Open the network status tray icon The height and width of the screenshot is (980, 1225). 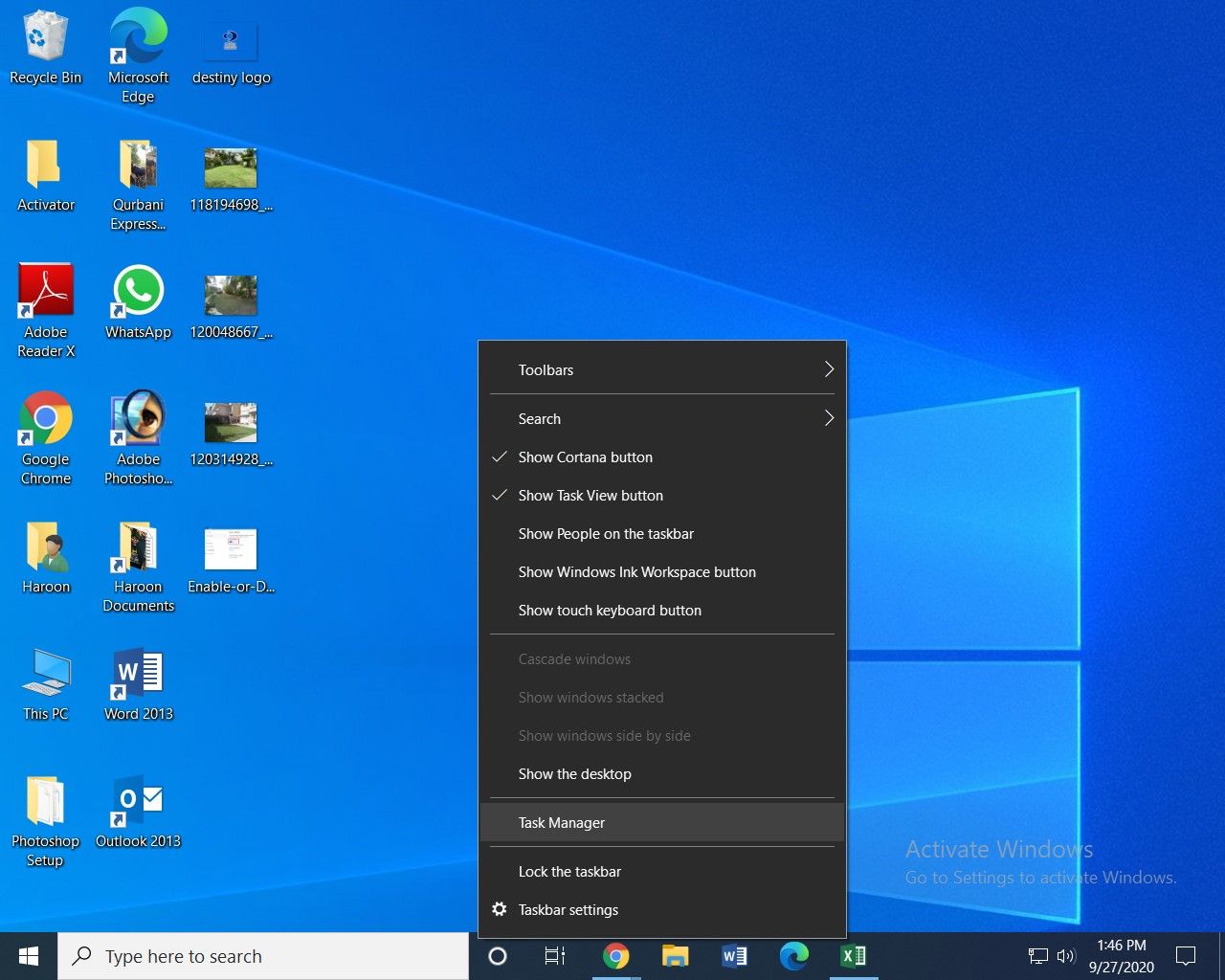pyautogui.click(x=1038, y=956)
